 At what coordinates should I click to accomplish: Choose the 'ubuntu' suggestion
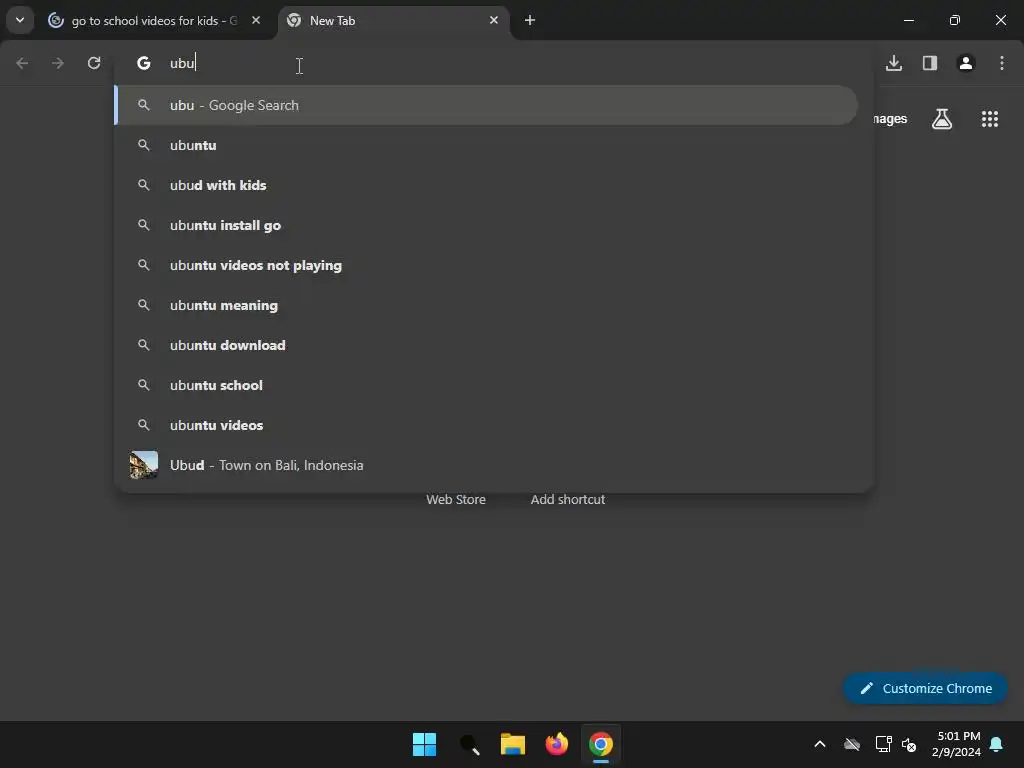[x=487, y=145]
